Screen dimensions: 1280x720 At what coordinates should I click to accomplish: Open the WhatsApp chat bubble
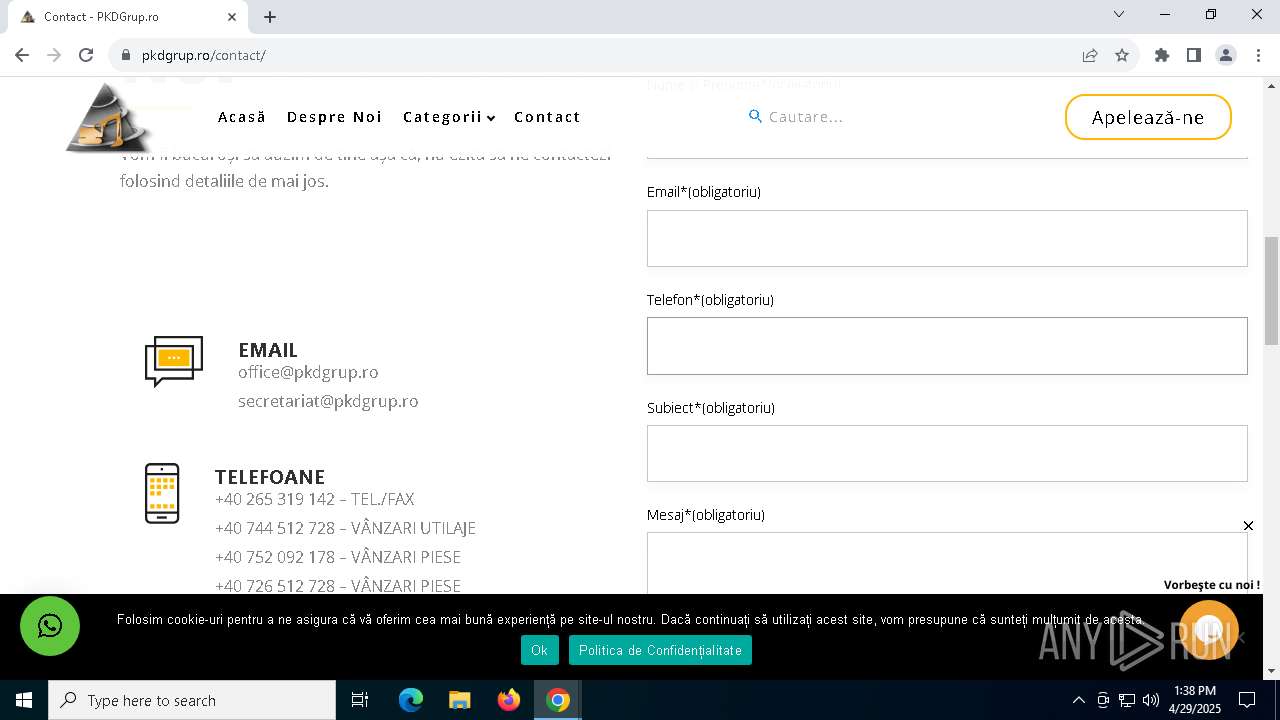coord(50,626)
